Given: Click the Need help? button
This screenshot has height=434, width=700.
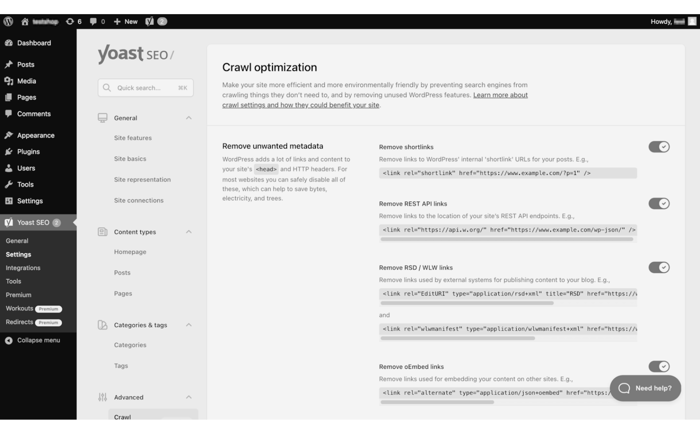Looking at the screenshot, I should [645, 388].
